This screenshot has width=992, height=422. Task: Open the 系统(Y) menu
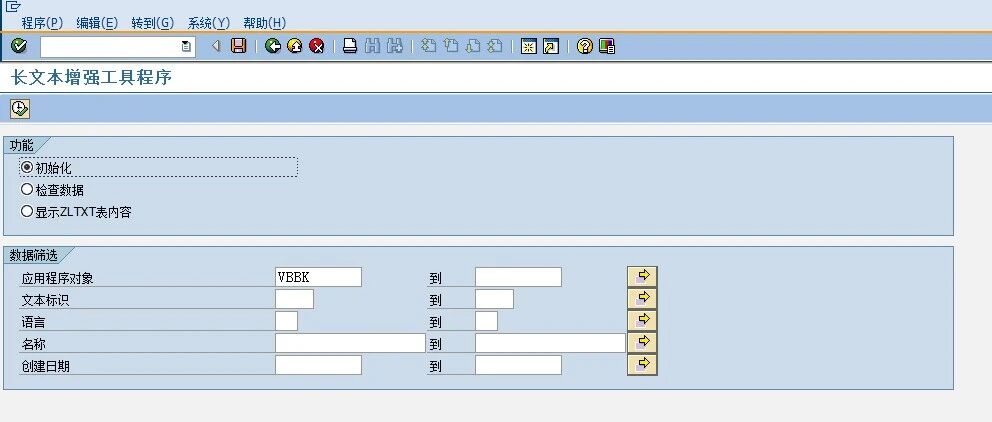tap(208, 23)
